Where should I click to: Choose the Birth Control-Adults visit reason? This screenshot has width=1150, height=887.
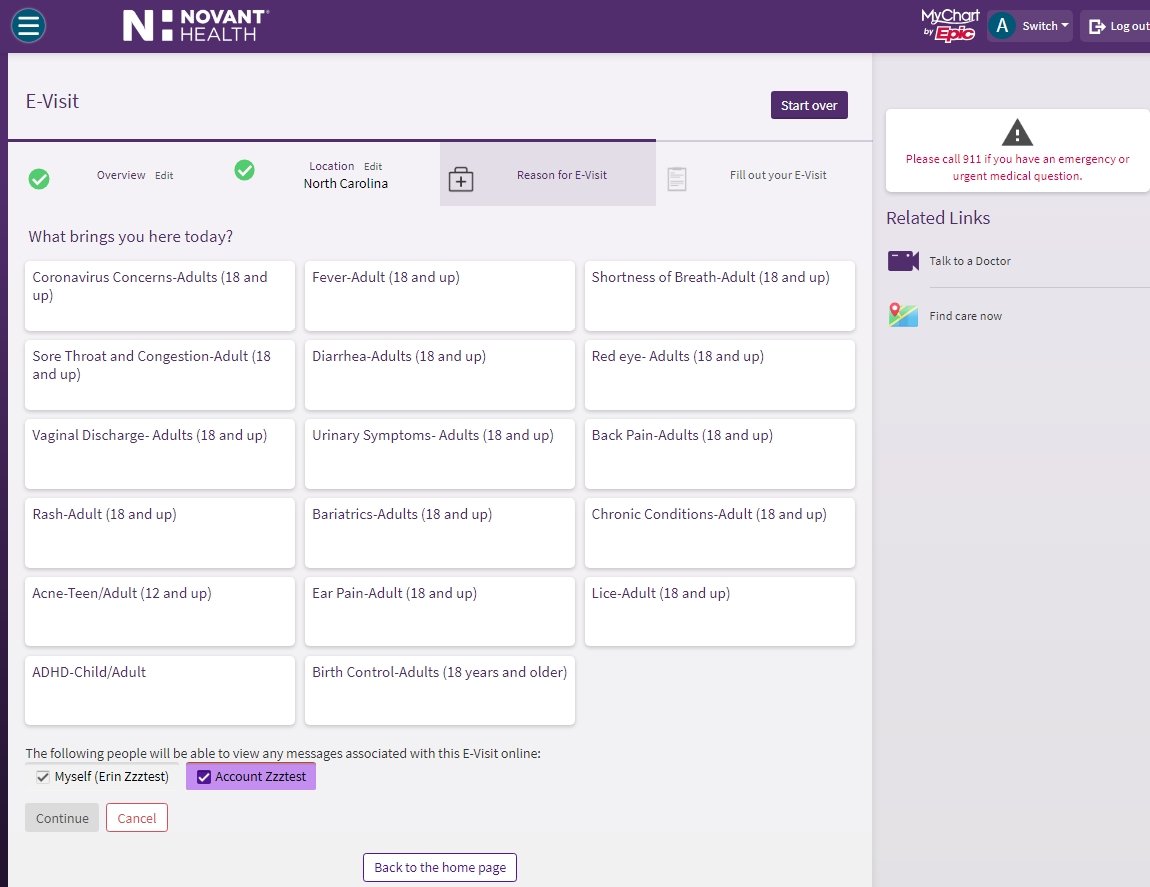pyautogui.click(x=439, y=690)
